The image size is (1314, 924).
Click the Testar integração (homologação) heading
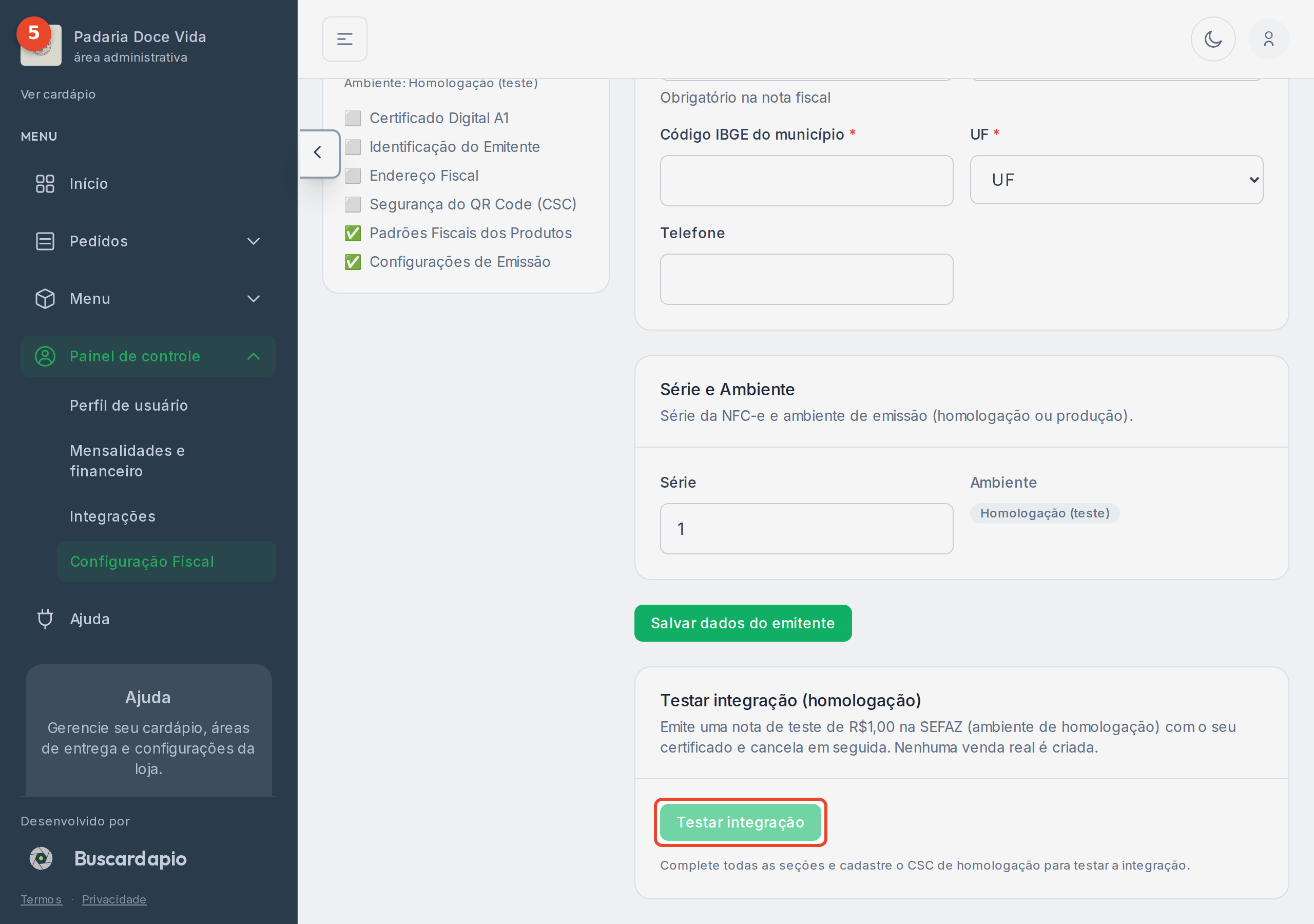790,700
